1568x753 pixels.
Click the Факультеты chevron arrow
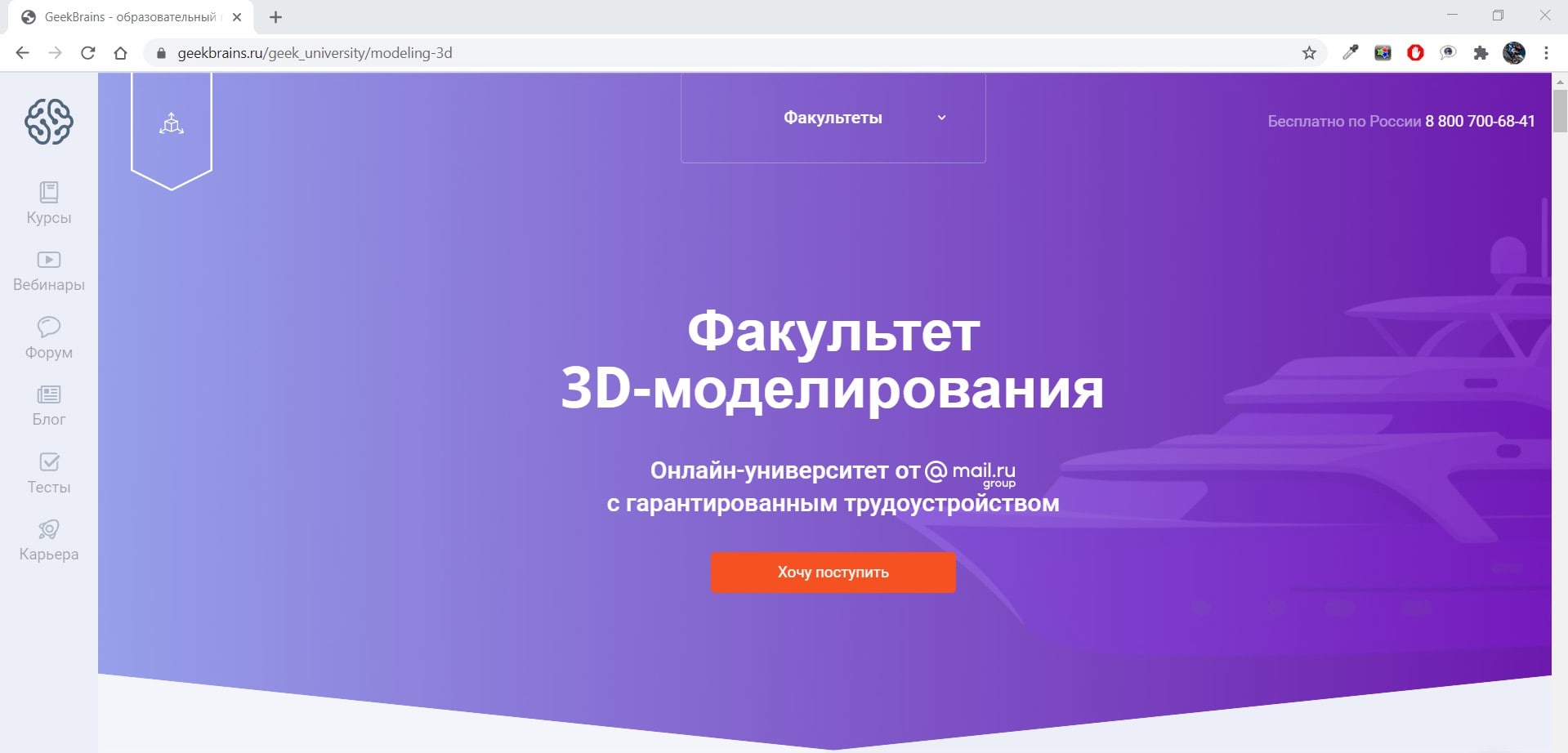[x=941, y=118]
